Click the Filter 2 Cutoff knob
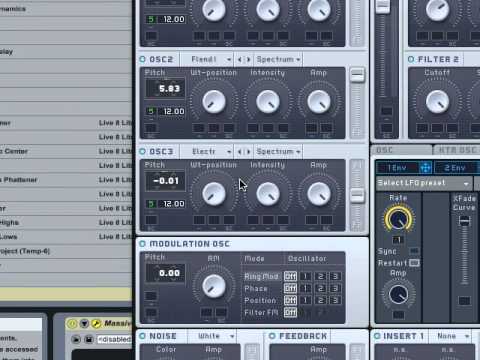480x360 pixels. pos(437,101)
